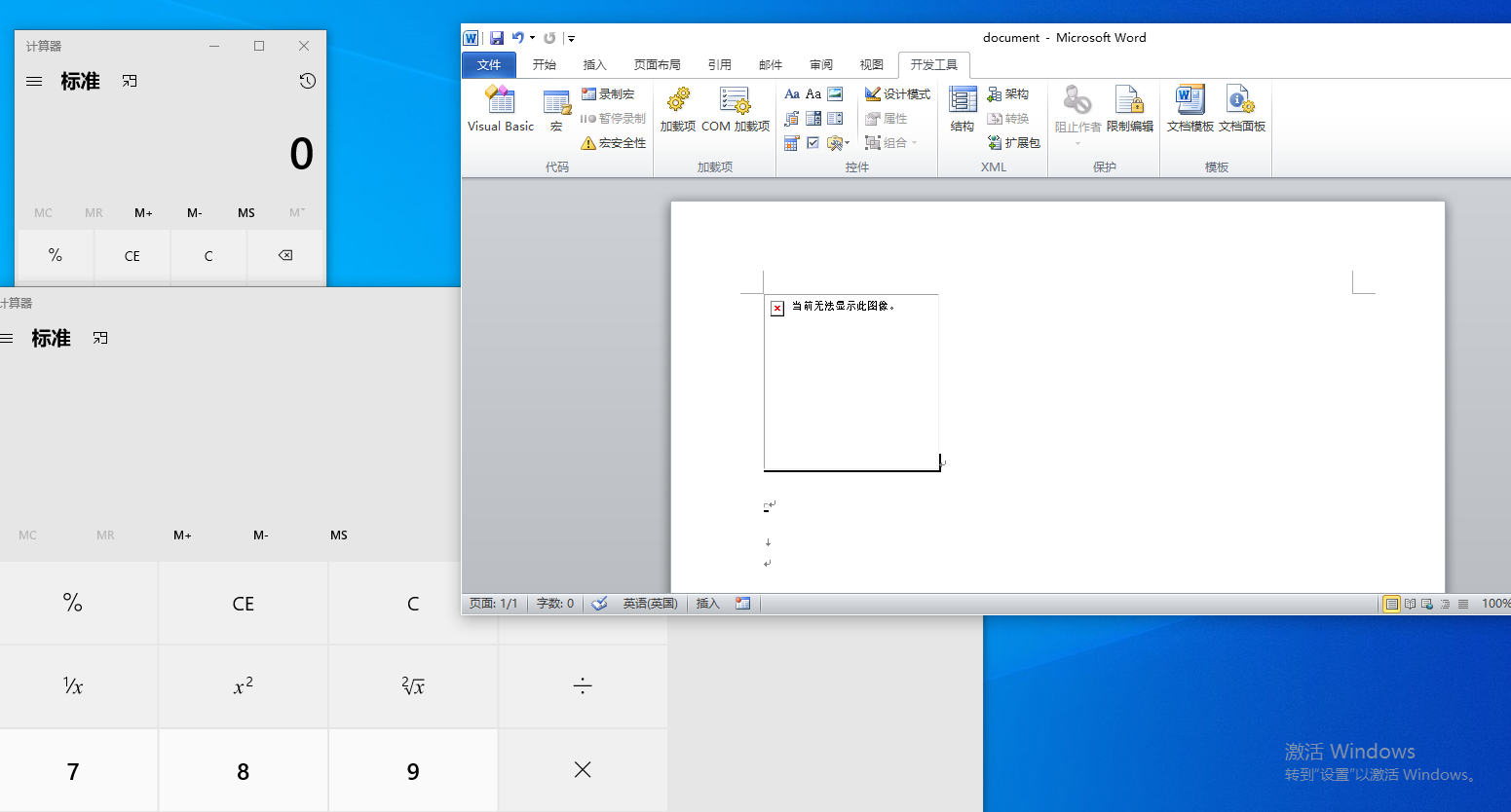This screenshot has height=812, width=1511.
Task: Click the 8 key in the large calculator
Action: click(x=244, y=771)
